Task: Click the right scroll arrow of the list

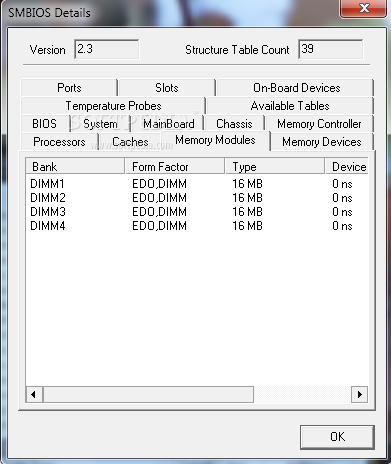Action: click(x=360, y=395)
